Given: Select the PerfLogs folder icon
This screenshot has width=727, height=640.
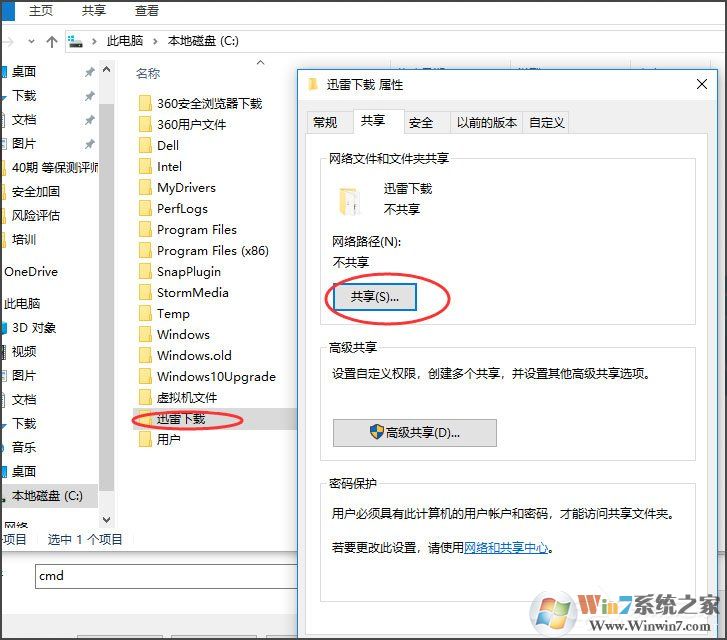Looking at the screenshot, I should 145,208.
